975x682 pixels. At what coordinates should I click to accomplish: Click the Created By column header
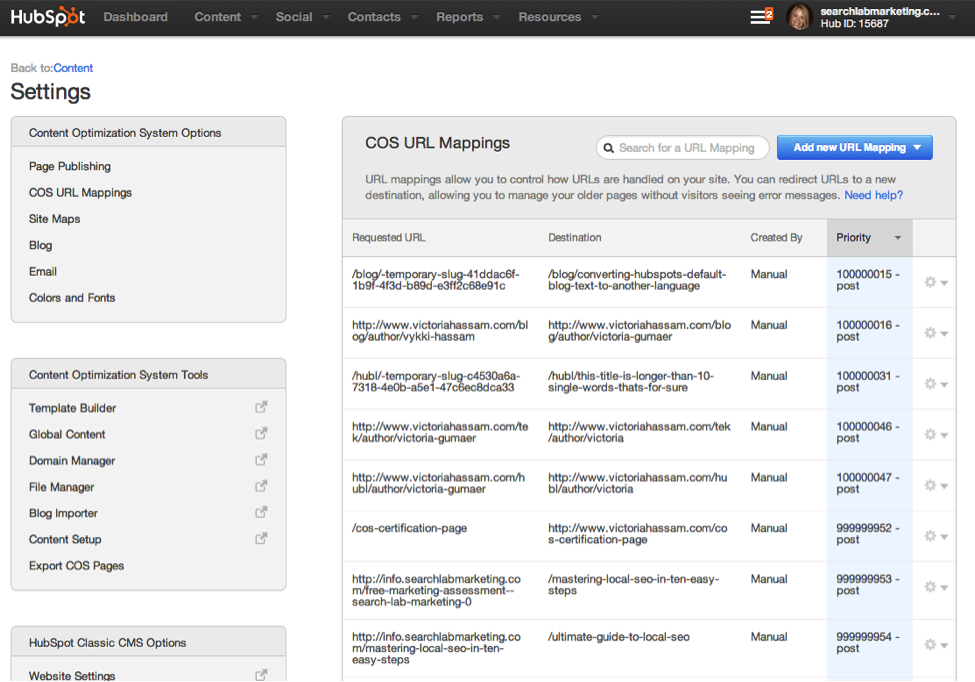click(x=776, y=237)
